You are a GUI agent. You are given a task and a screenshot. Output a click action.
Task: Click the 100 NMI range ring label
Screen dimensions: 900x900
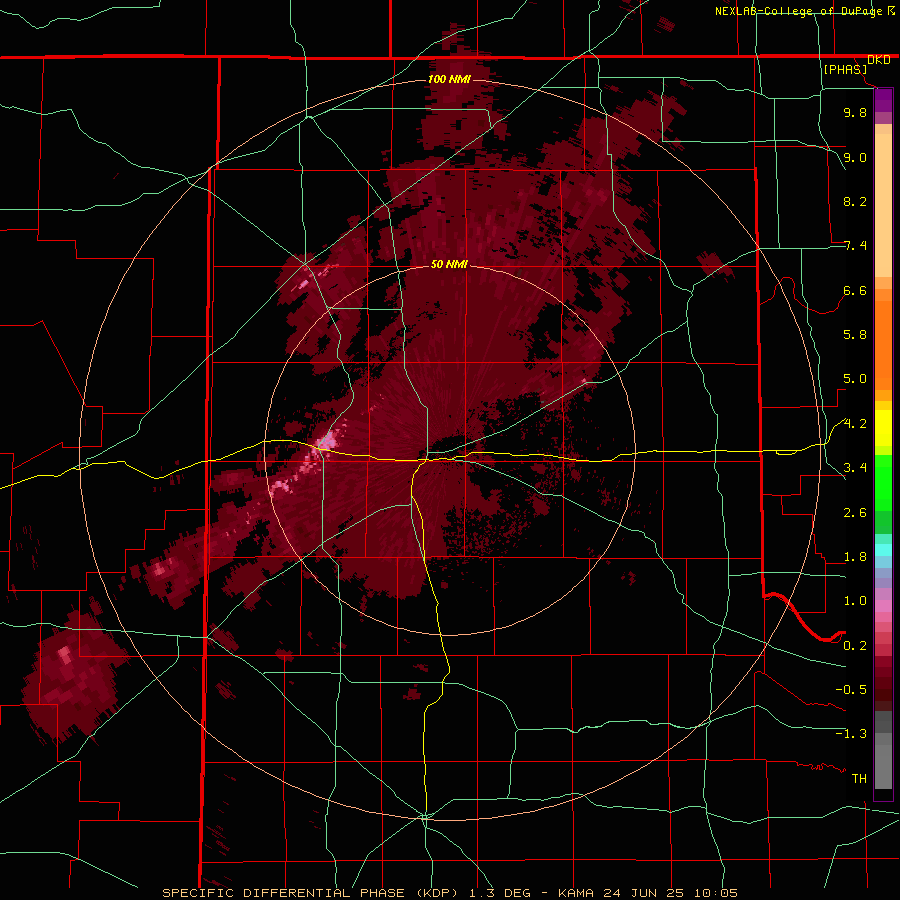pyautogui.click(x=449, y=79)
